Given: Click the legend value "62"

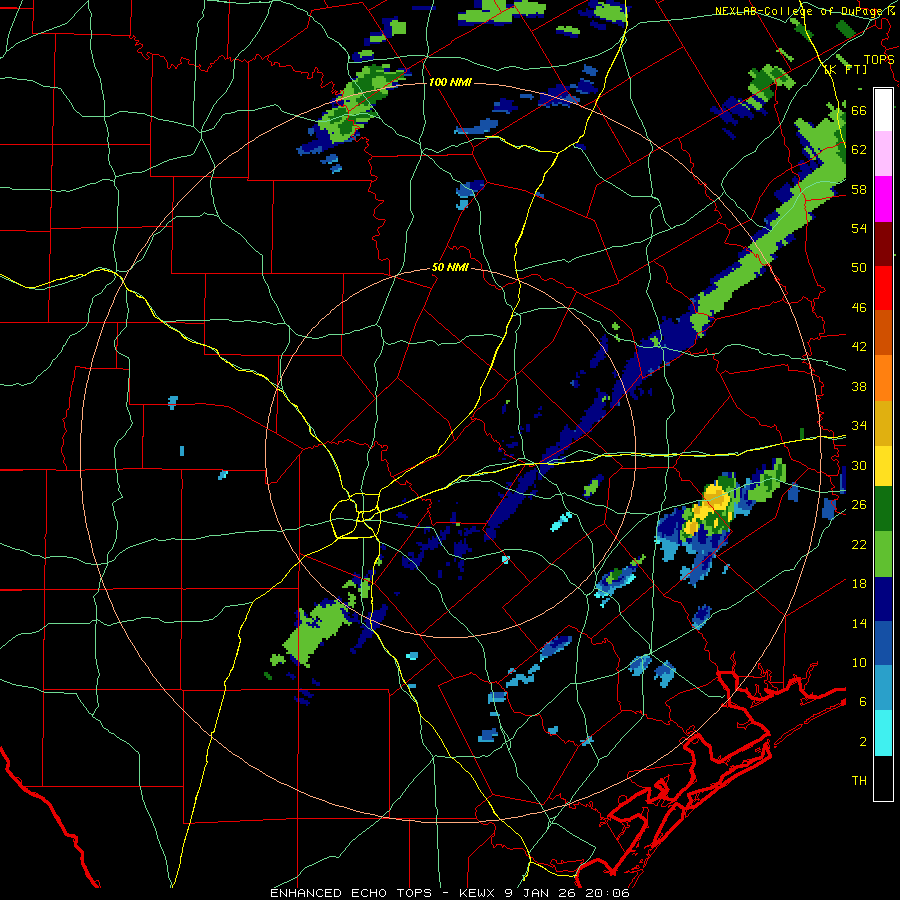Looking at the screenshot, I should [859, 150].
